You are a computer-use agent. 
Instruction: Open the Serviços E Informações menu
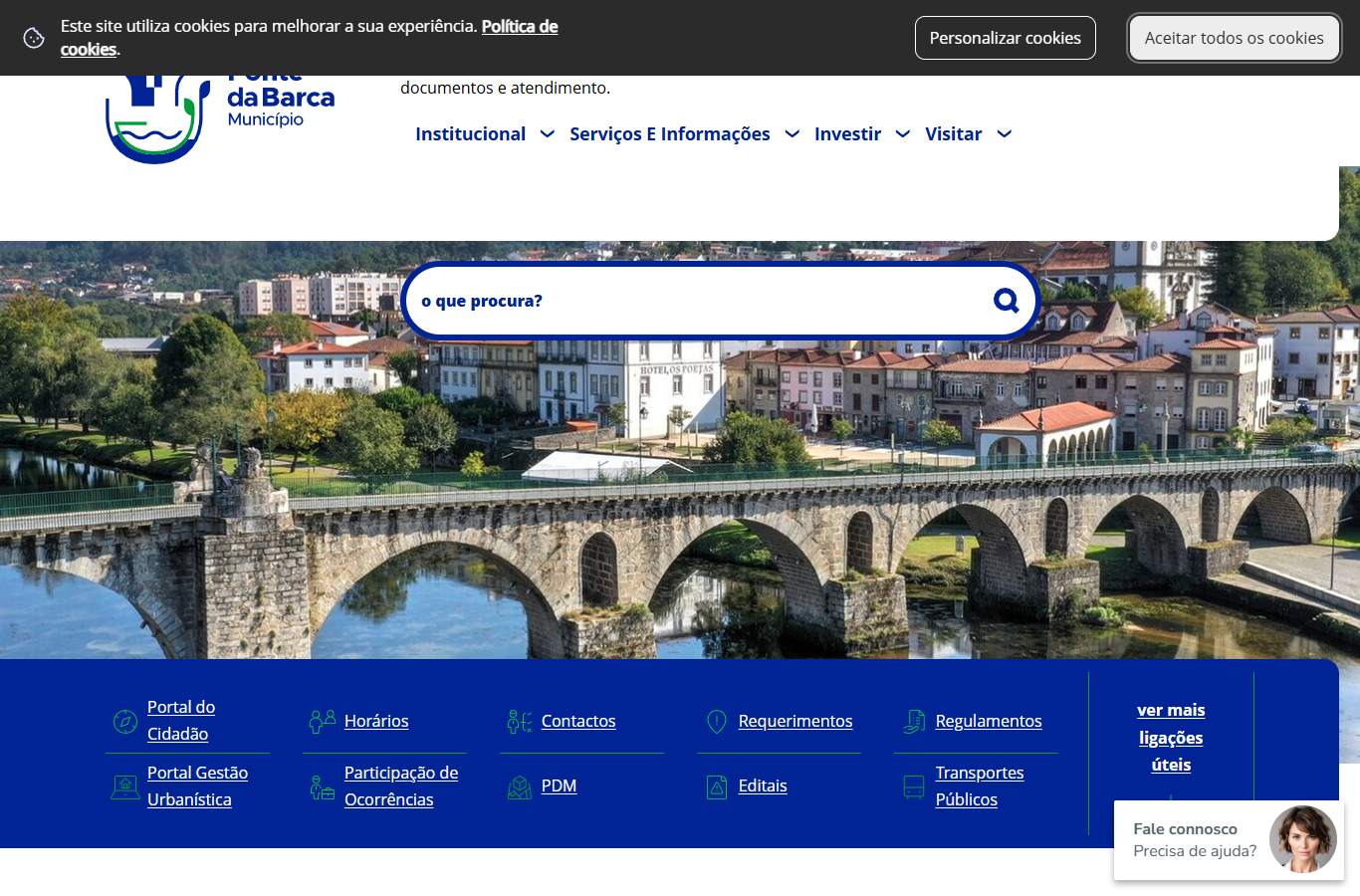pyautogui.click(x=670, y=134)
